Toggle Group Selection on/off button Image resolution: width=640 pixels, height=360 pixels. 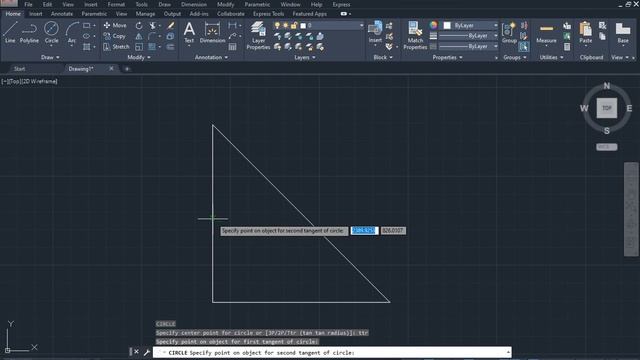coord(524,47)
